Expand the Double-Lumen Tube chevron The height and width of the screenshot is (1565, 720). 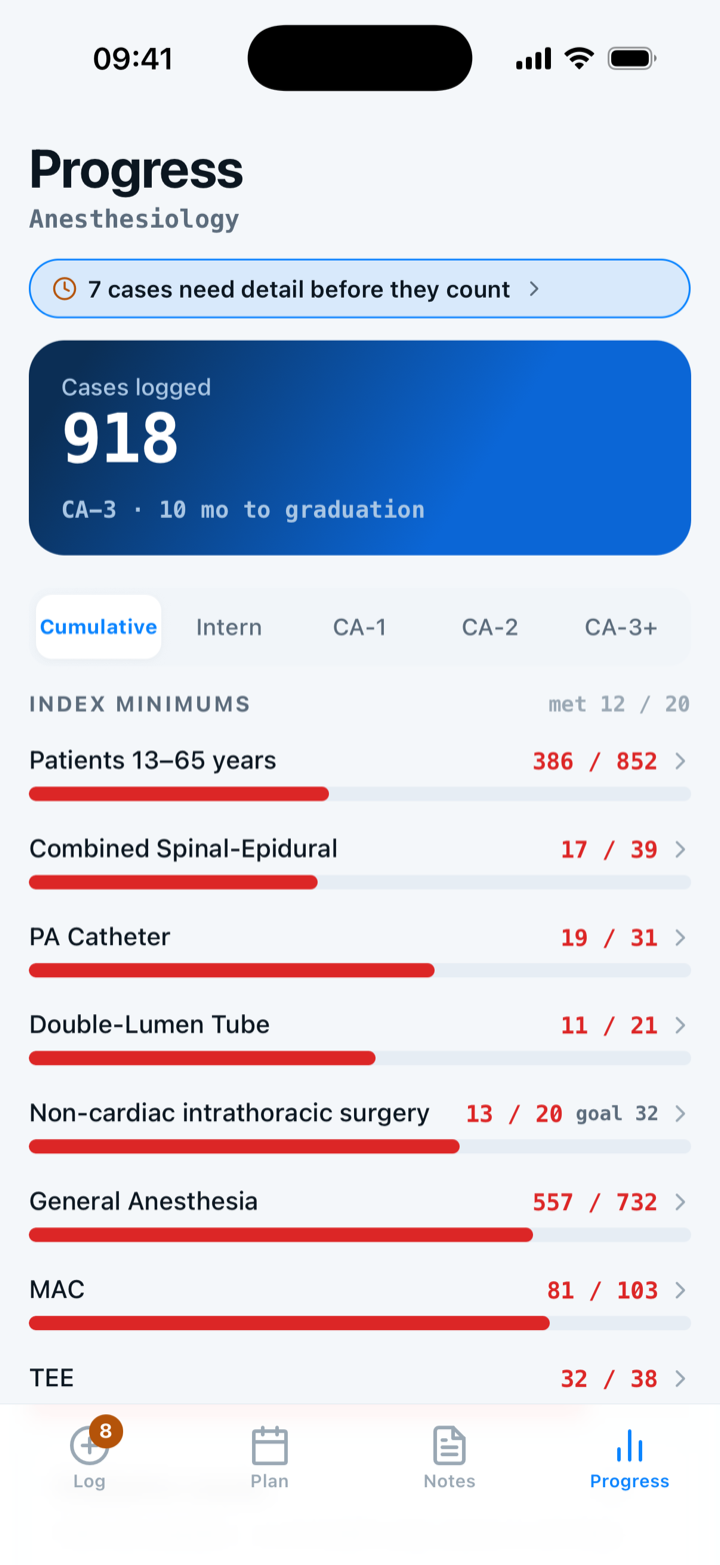pyautogui.click(x=680, y=1025)
